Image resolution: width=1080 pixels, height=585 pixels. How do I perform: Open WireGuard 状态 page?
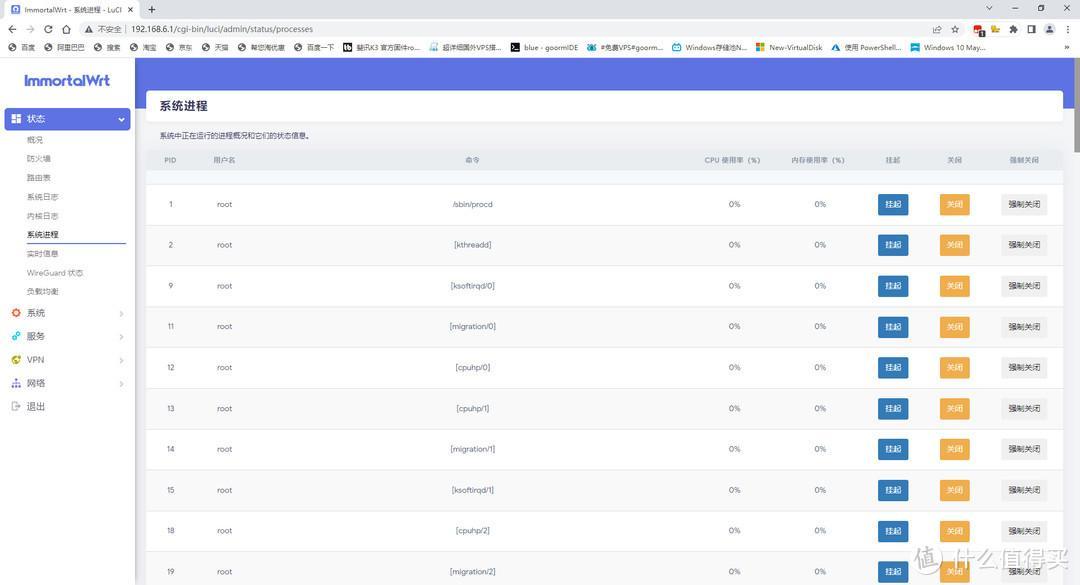pos(55,273)
